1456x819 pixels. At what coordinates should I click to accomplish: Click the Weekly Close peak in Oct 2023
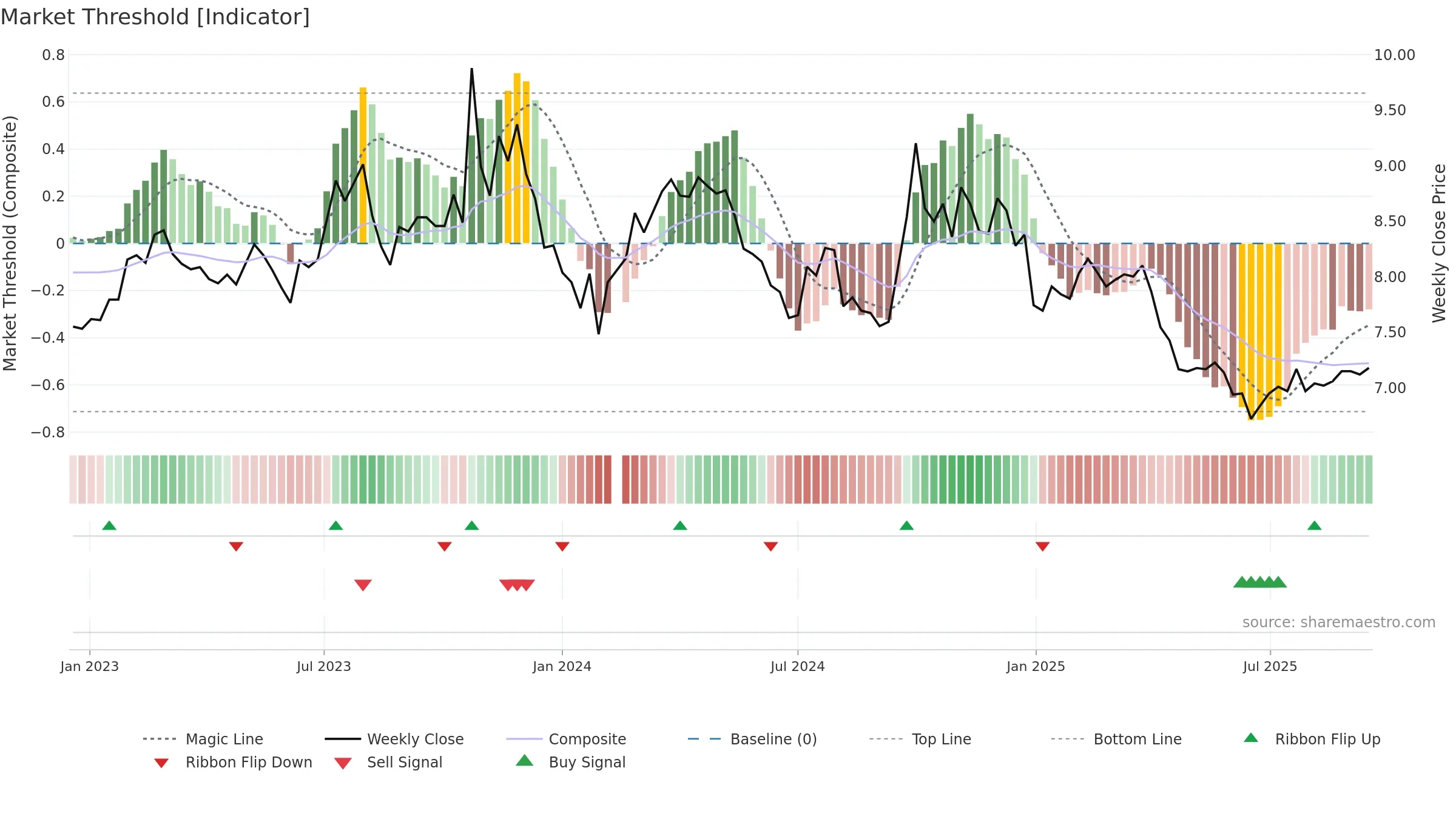[x=471, y=69]
